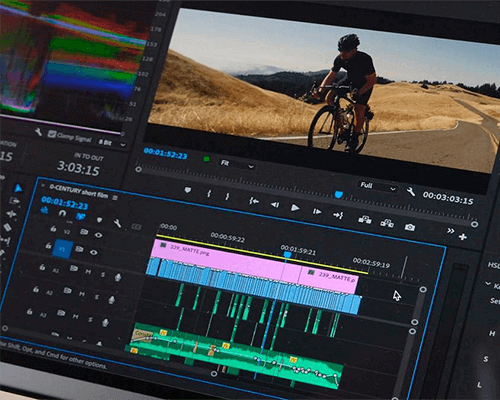The height and width of the screenshot is (400, 500).
Task: Click the Lift button
Action: [x=365, y=220]
